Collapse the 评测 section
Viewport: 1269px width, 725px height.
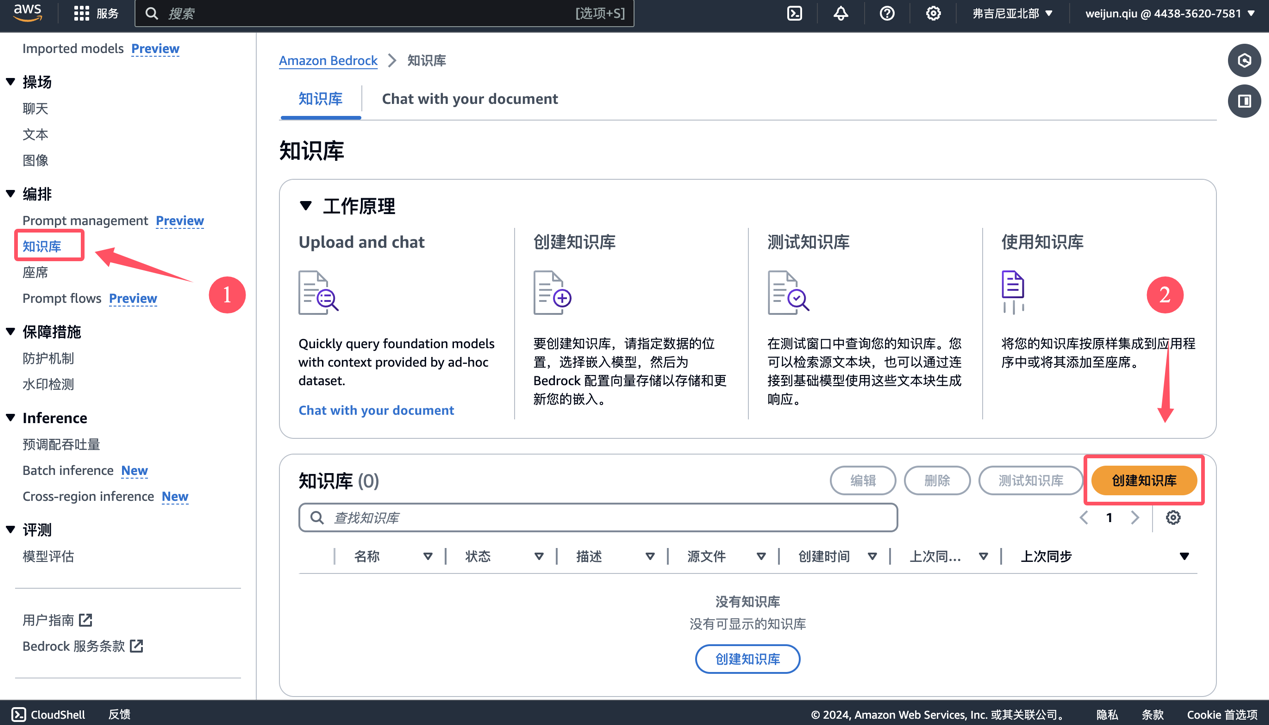11,530
